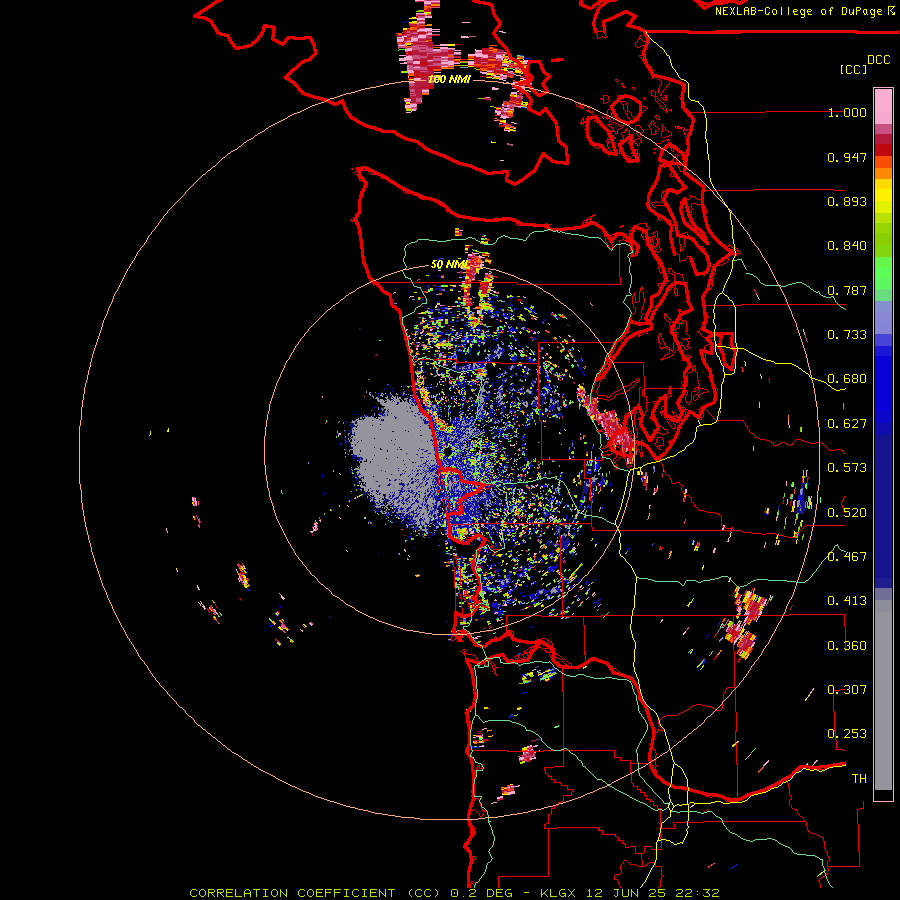Click the 100 NMI range ring label
Viewport: 900px width, 900px height.
449,79
